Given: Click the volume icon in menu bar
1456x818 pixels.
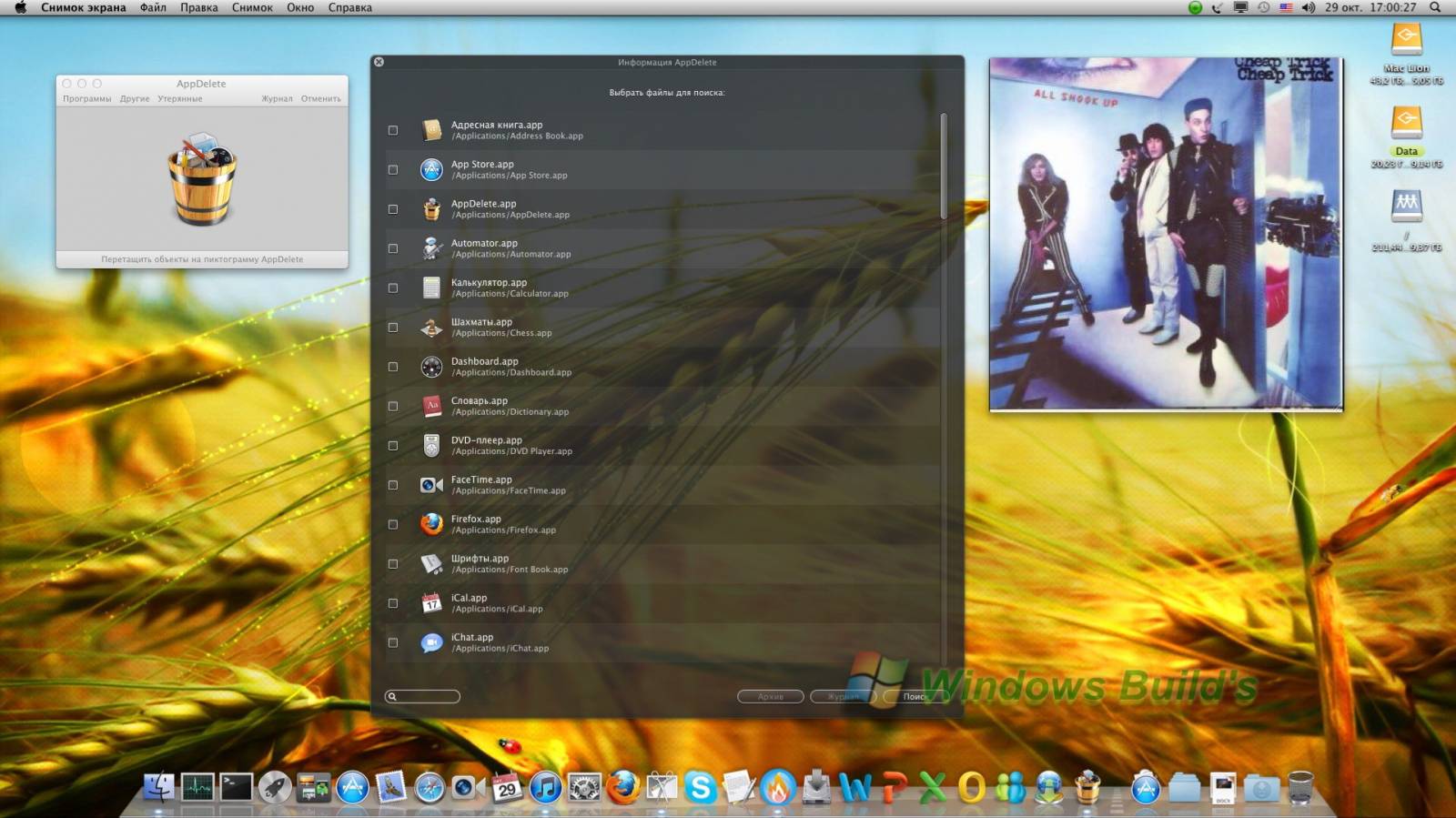Looking at the screenshot, I should point(1309,7).
